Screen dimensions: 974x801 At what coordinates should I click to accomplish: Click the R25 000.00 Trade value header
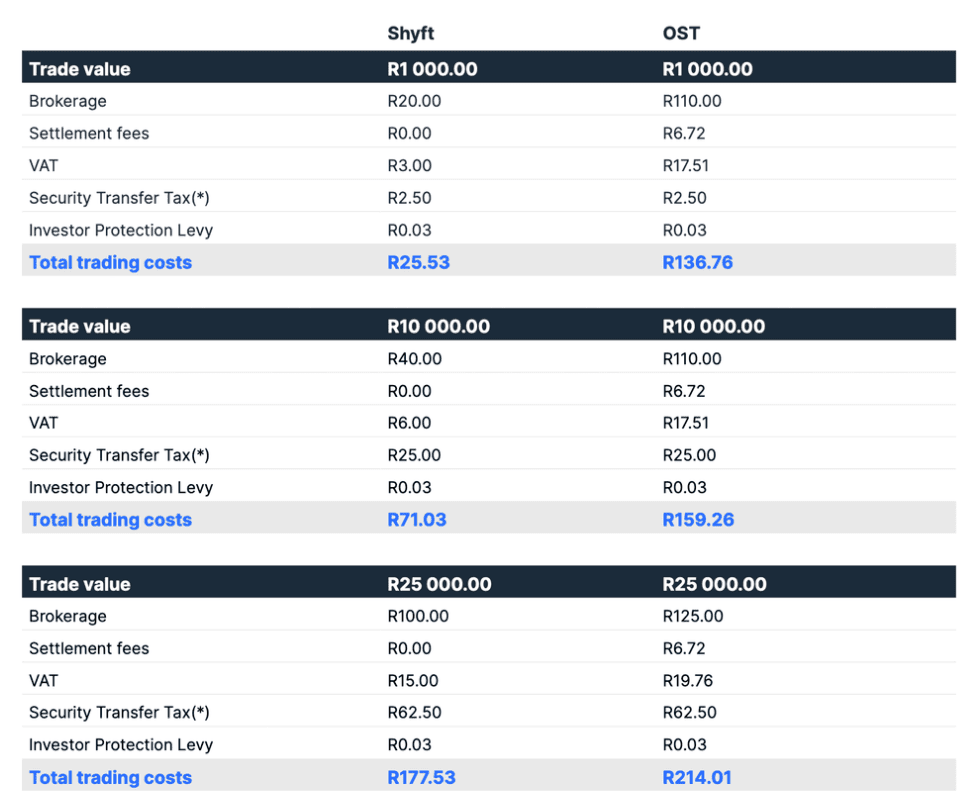click(440, 583)
